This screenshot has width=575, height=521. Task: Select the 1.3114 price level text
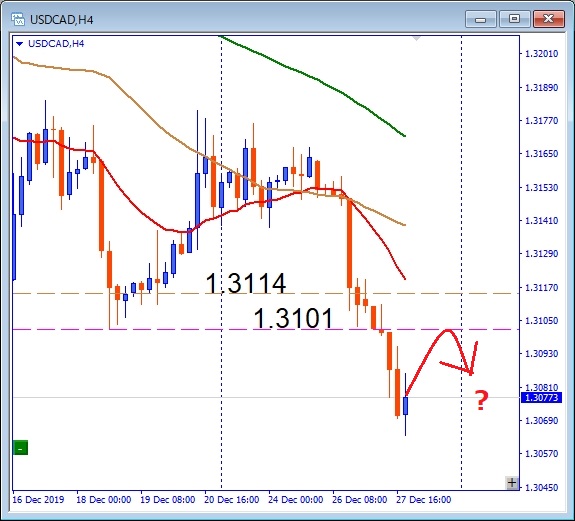[x=246, y=283]
